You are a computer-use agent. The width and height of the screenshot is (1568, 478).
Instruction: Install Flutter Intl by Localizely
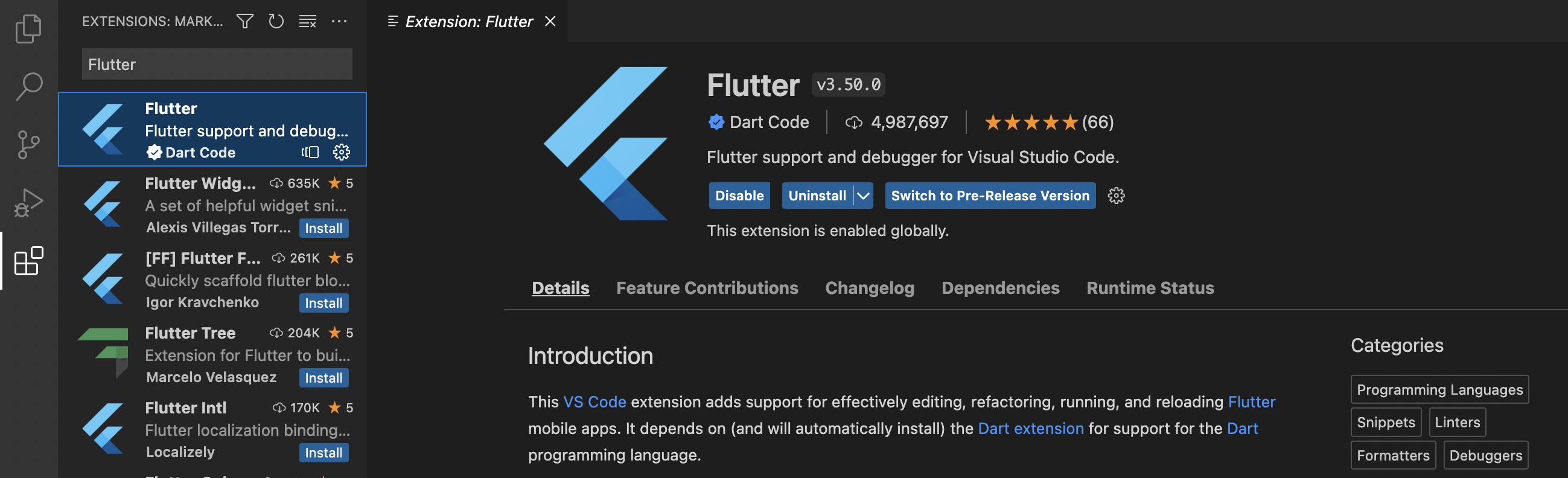pos(324,453)
